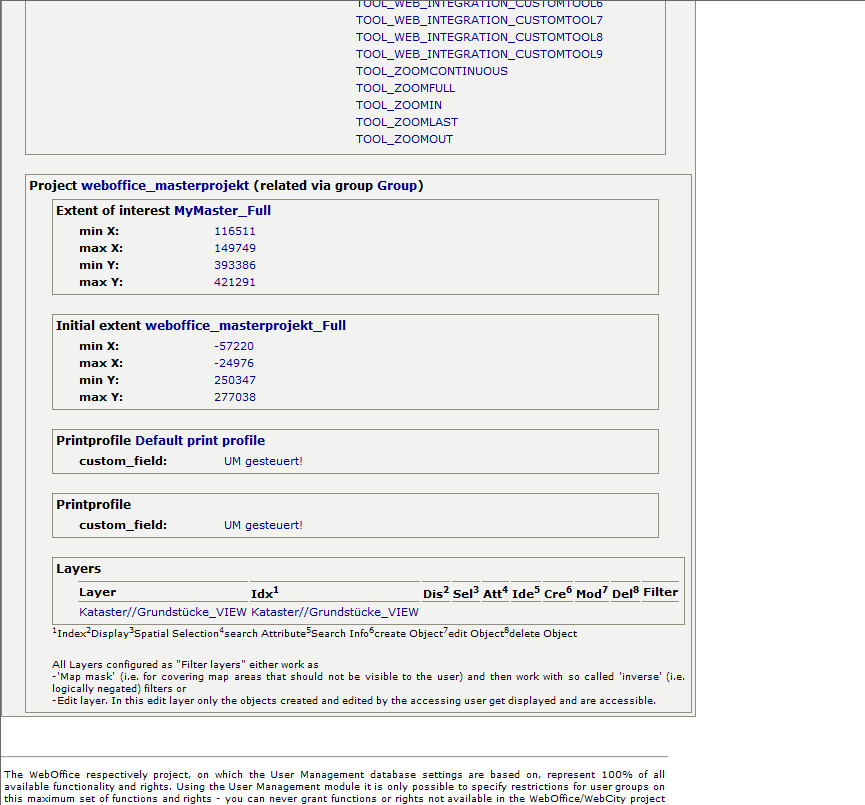Click TOOL_WEB_INTEGRATION_CUSTOMTOOL7 entry
The height and width of the screenshot is (805, 865).
[x=479, y=20]
